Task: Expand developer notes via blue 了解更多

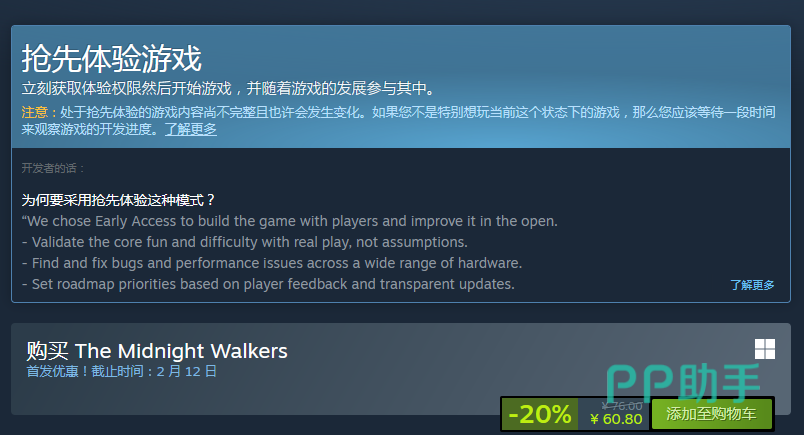Action: (752, 285)
